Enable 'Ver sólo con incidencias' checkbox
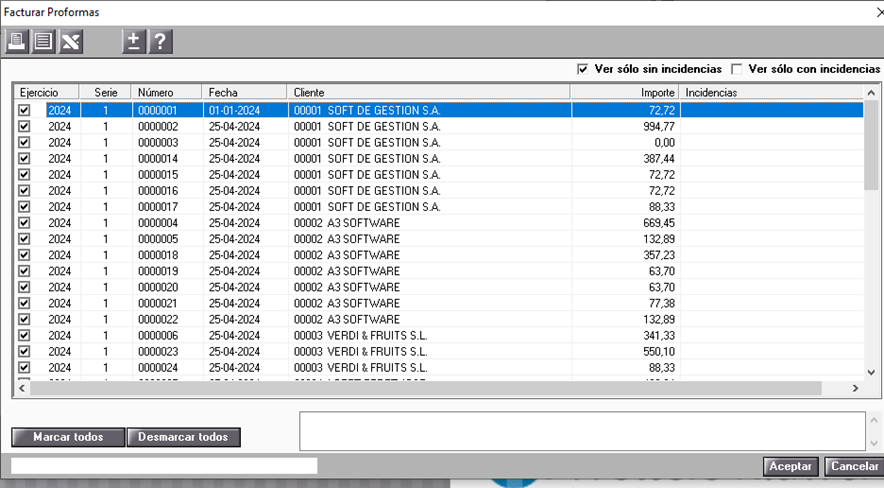884x488 pixels. coord(736,69)
